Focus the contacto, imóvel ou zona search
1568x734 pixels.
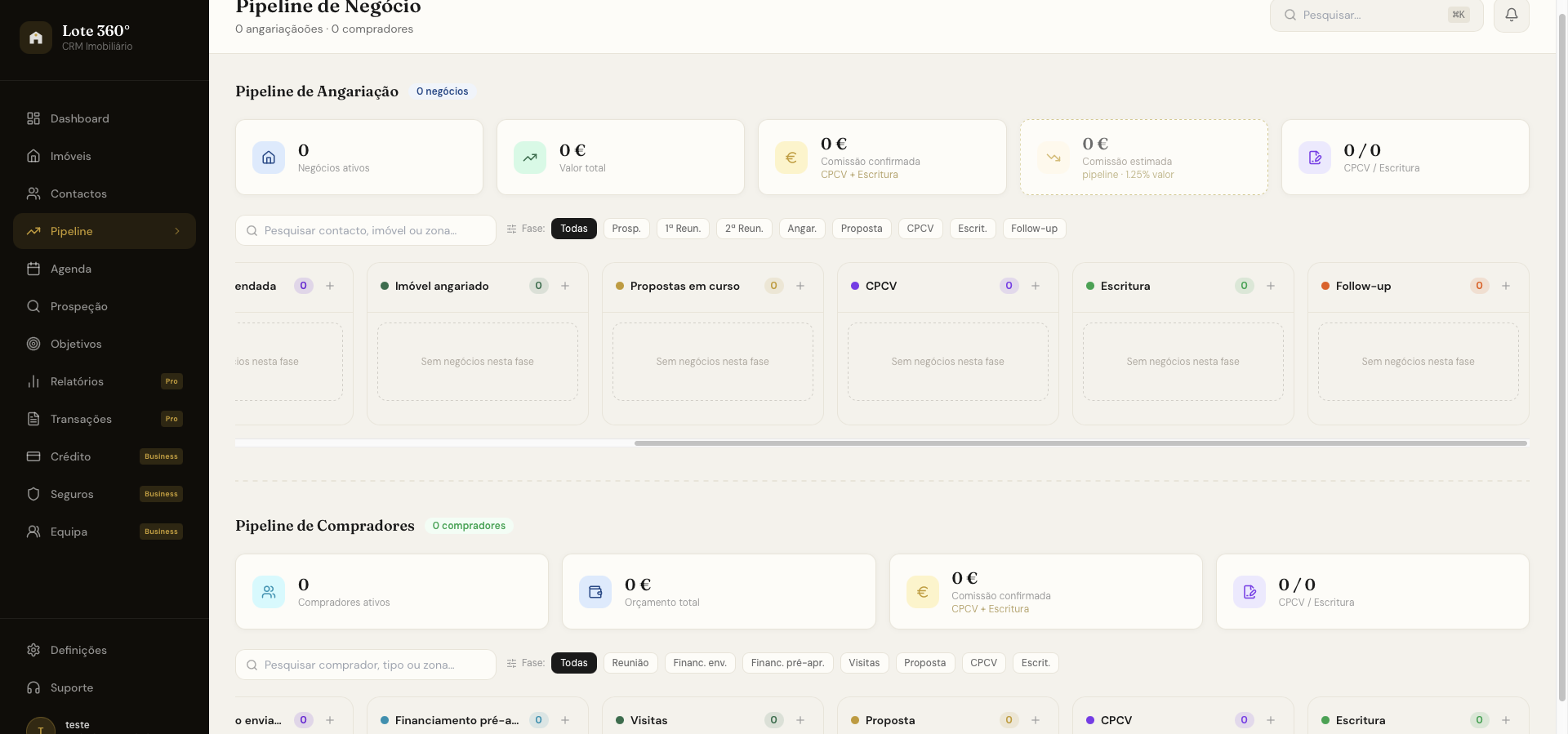(366, 230)
